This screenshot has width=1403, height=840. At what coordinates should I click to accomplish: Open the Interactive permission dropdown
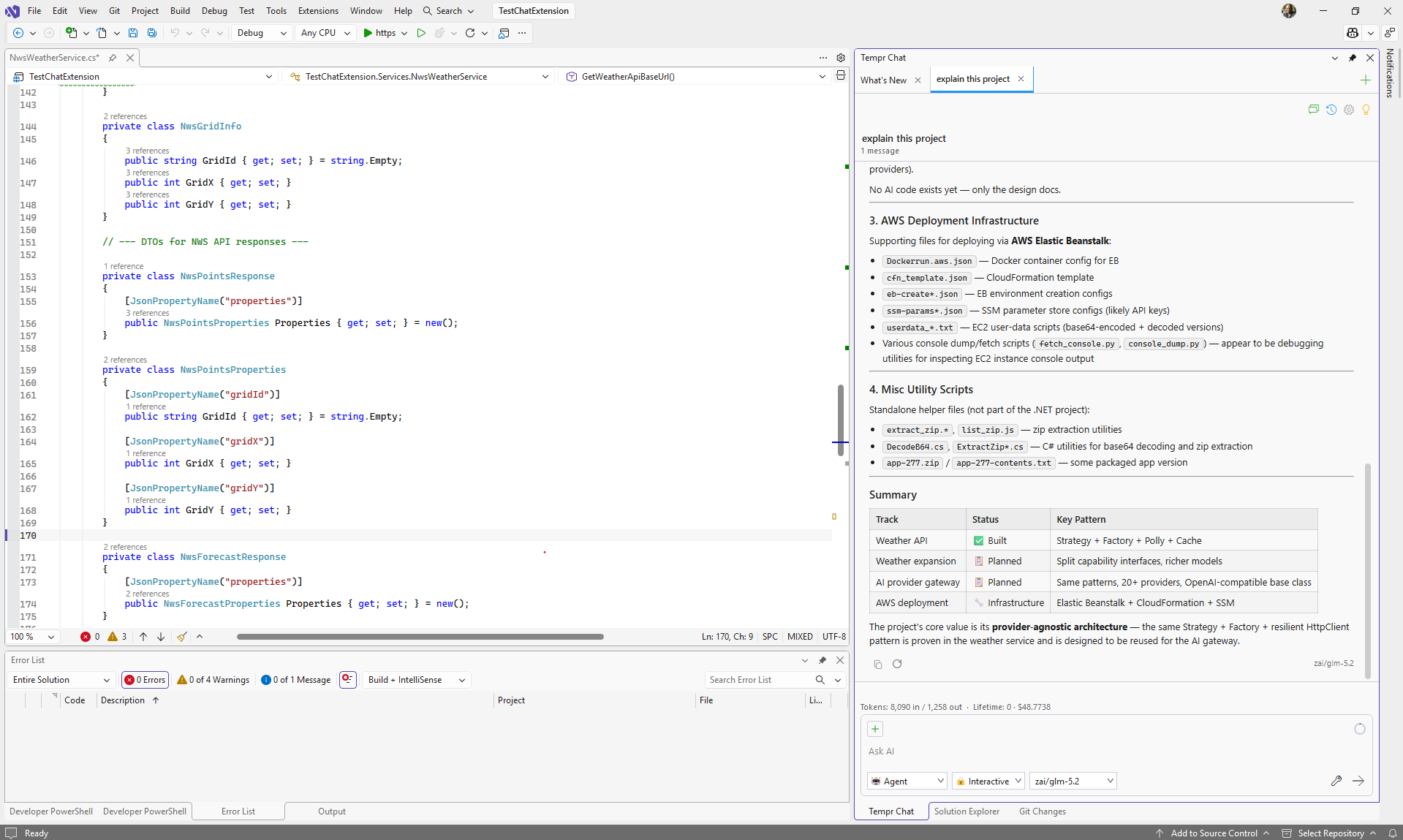tap(988, 781)
